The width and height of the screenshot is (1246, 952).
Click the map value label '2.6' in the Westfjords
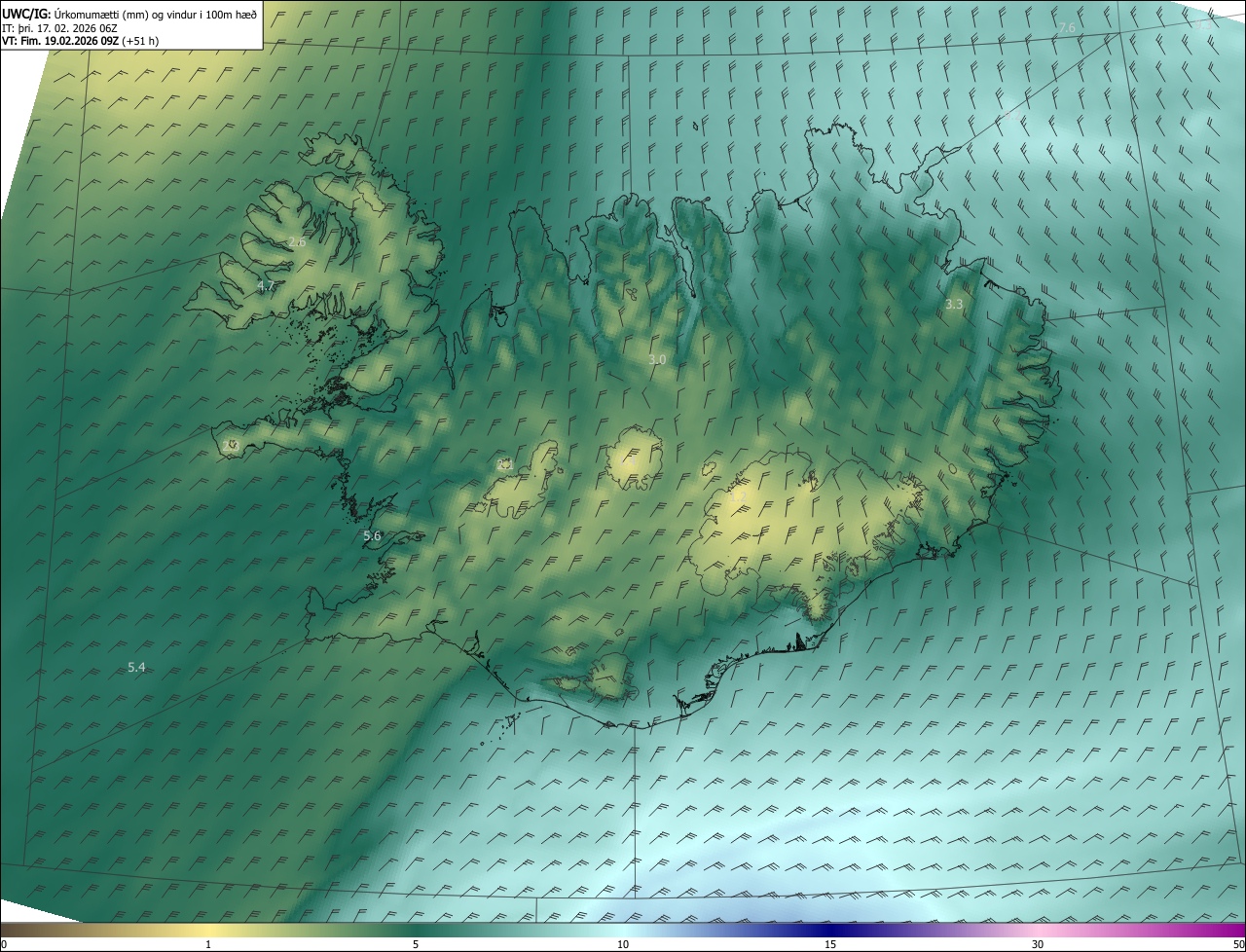(297, 242)
